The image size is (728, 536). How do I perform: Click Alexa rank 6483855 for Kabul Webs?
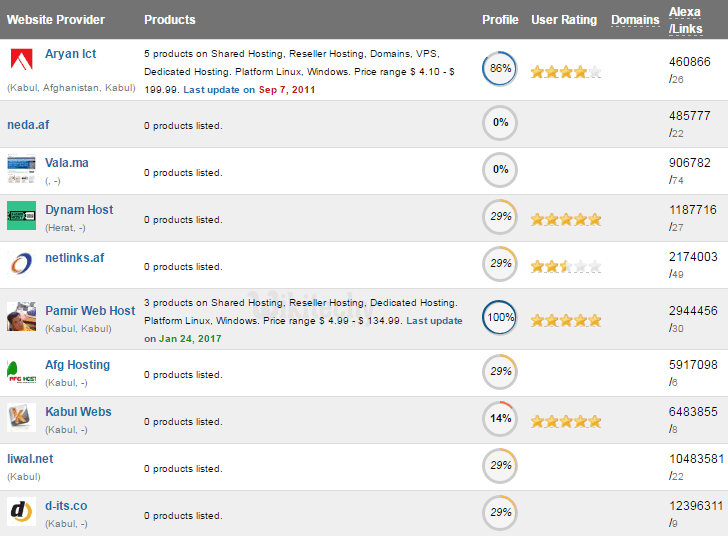pos(693,412)
